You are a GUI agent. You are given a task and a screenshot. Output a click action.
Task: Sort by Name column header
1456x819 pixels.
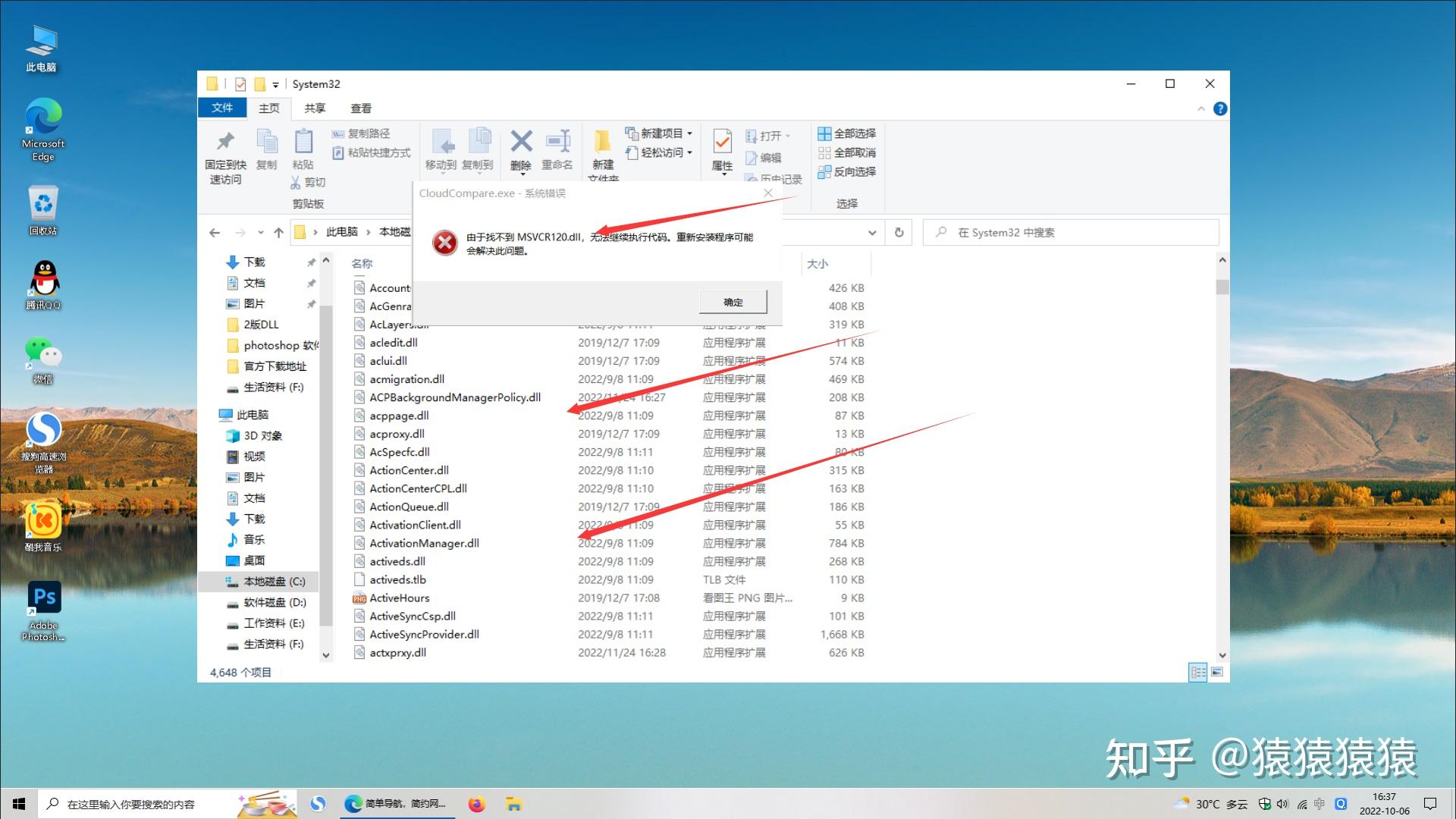tap(362, 264)
